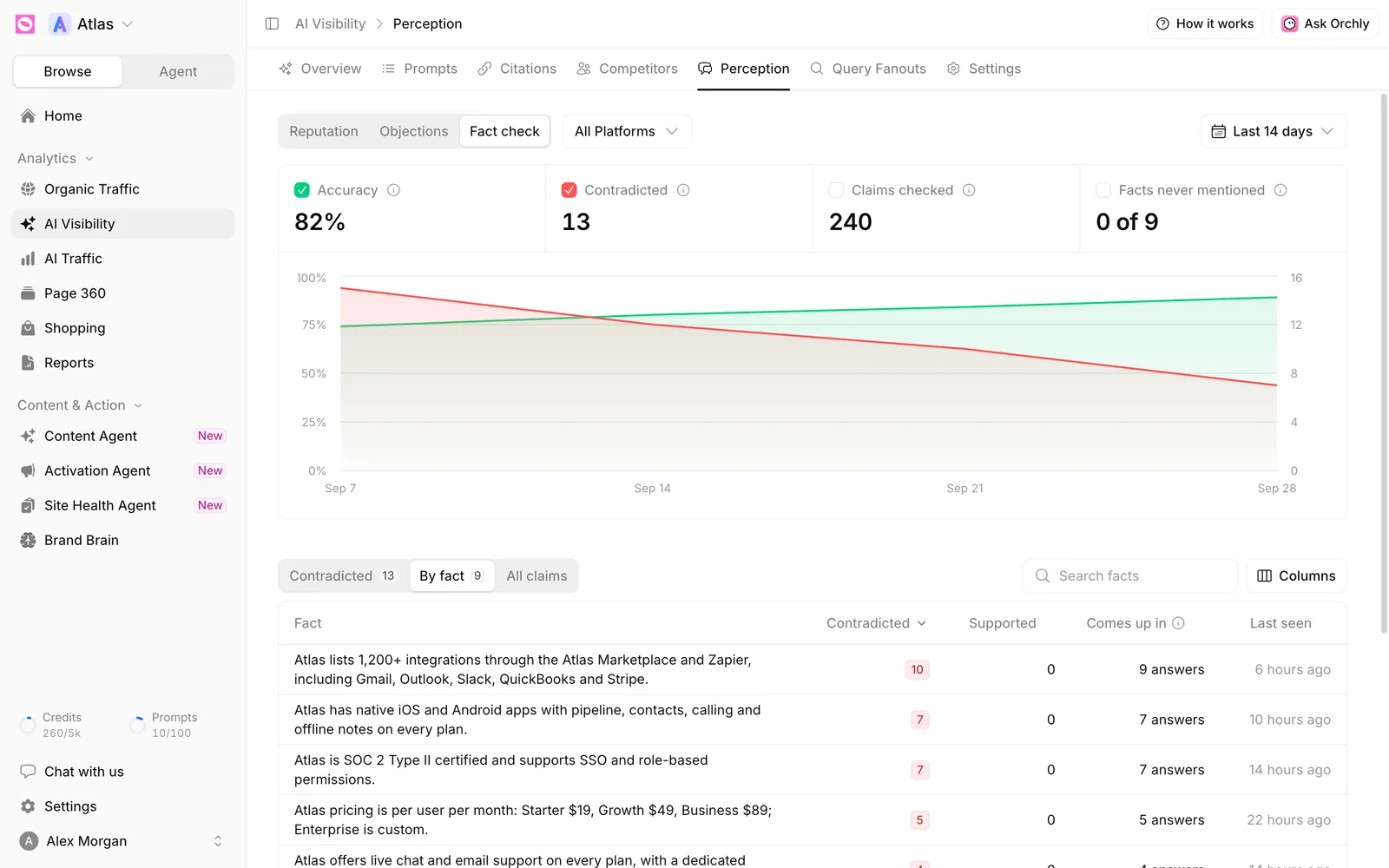Open the Citations tab

point(517,69)
